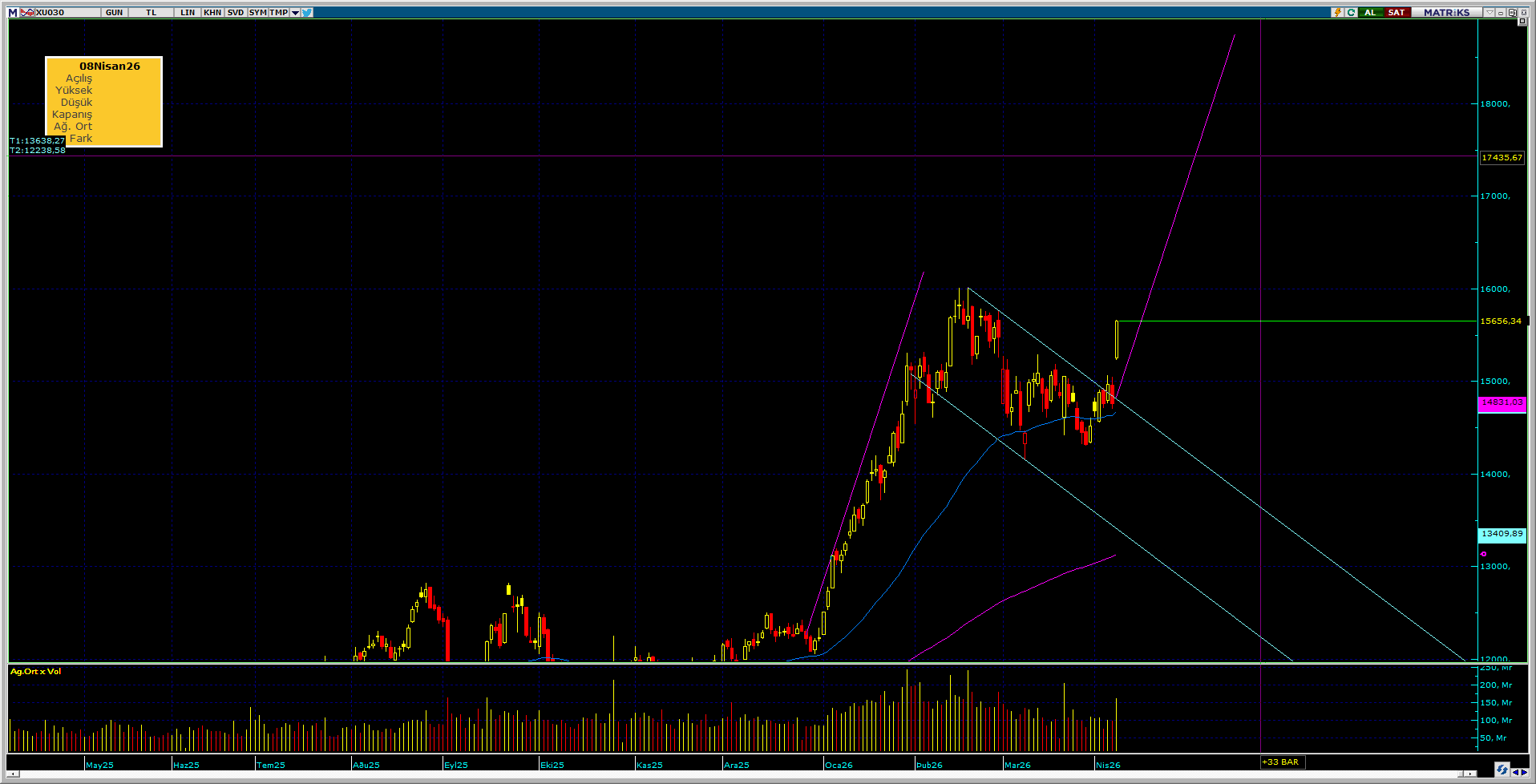
Task: Toggle the SVD option in toolbar
Action: coord(236,12)
